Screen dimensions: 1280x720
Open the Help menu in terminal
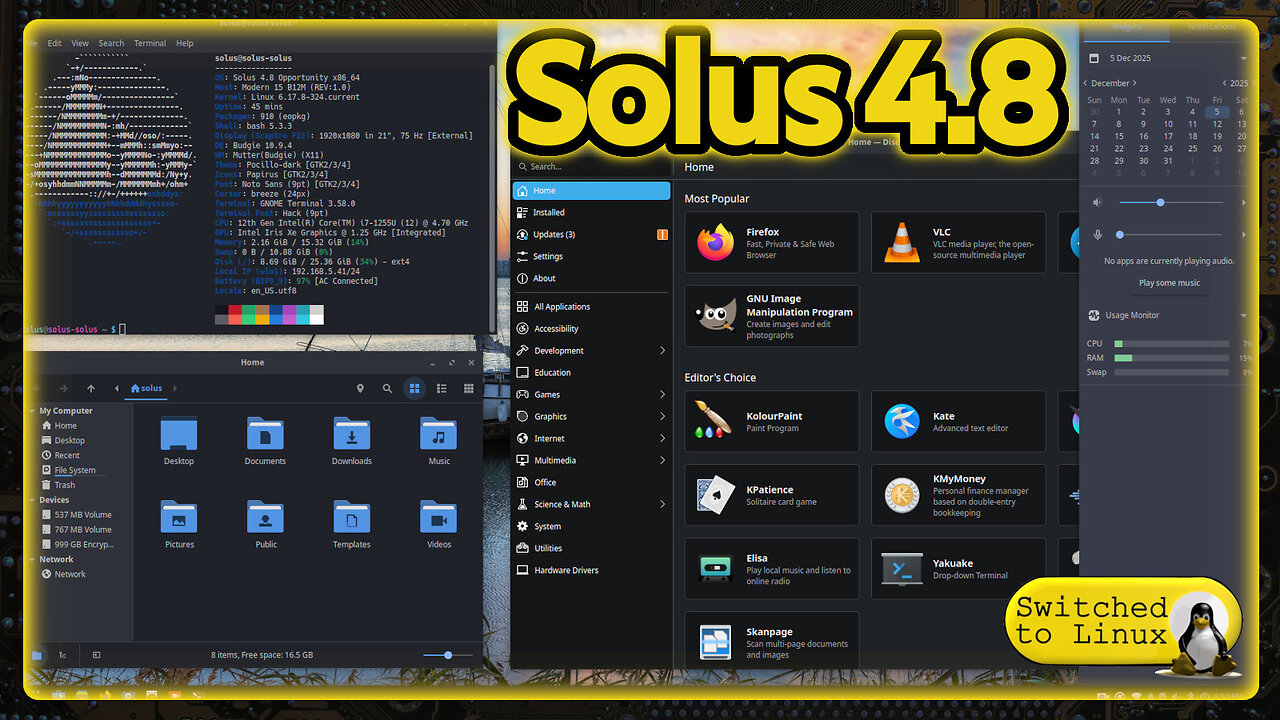(x=185, y=43)
